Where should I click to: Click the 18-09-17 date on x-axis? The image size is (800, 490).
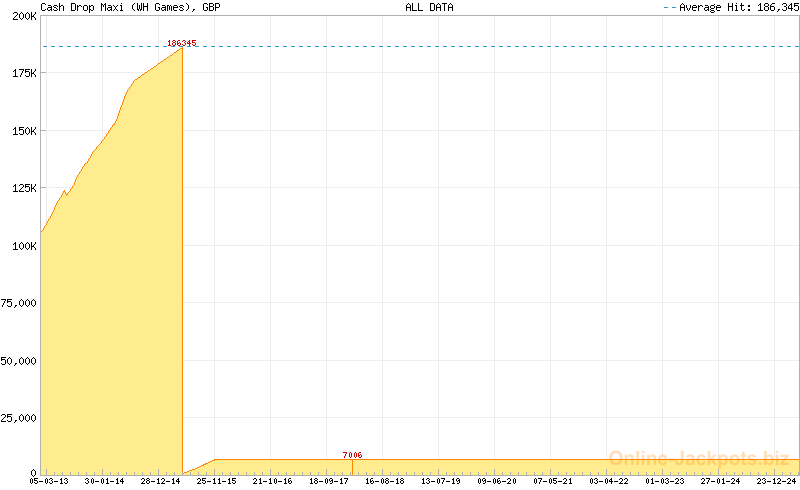pyautogui.click(x=329, y=481)
